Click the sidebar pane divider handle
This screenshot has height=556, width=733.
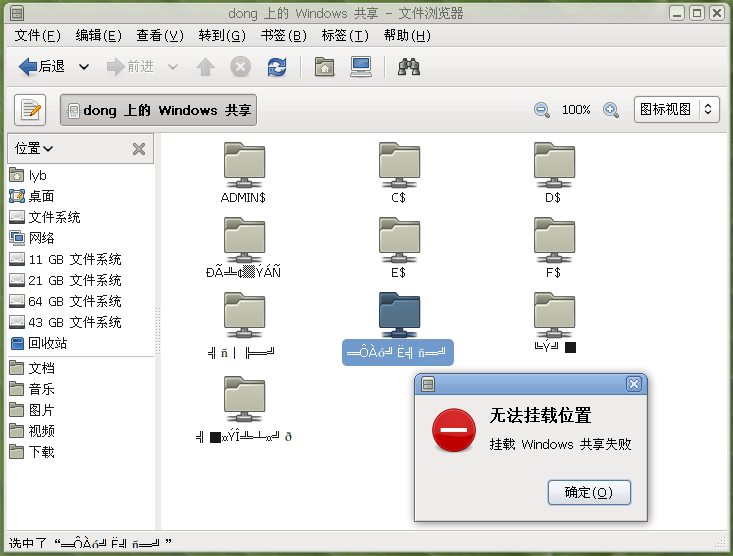click(158, 331)
